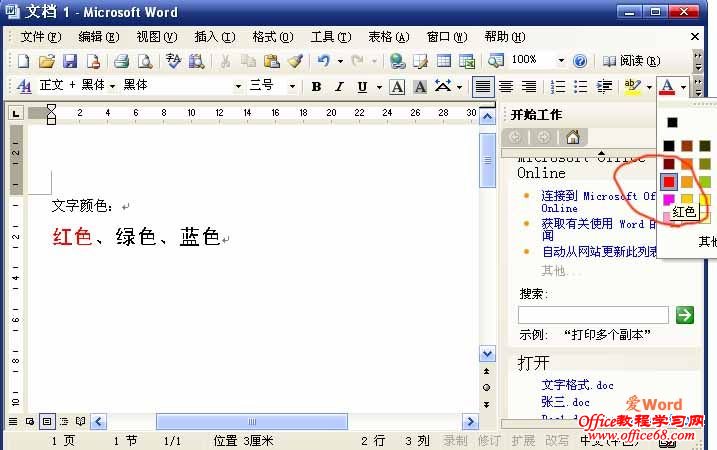Click the blue Help question mark icon
717x450 pixels.
point(579,61)
